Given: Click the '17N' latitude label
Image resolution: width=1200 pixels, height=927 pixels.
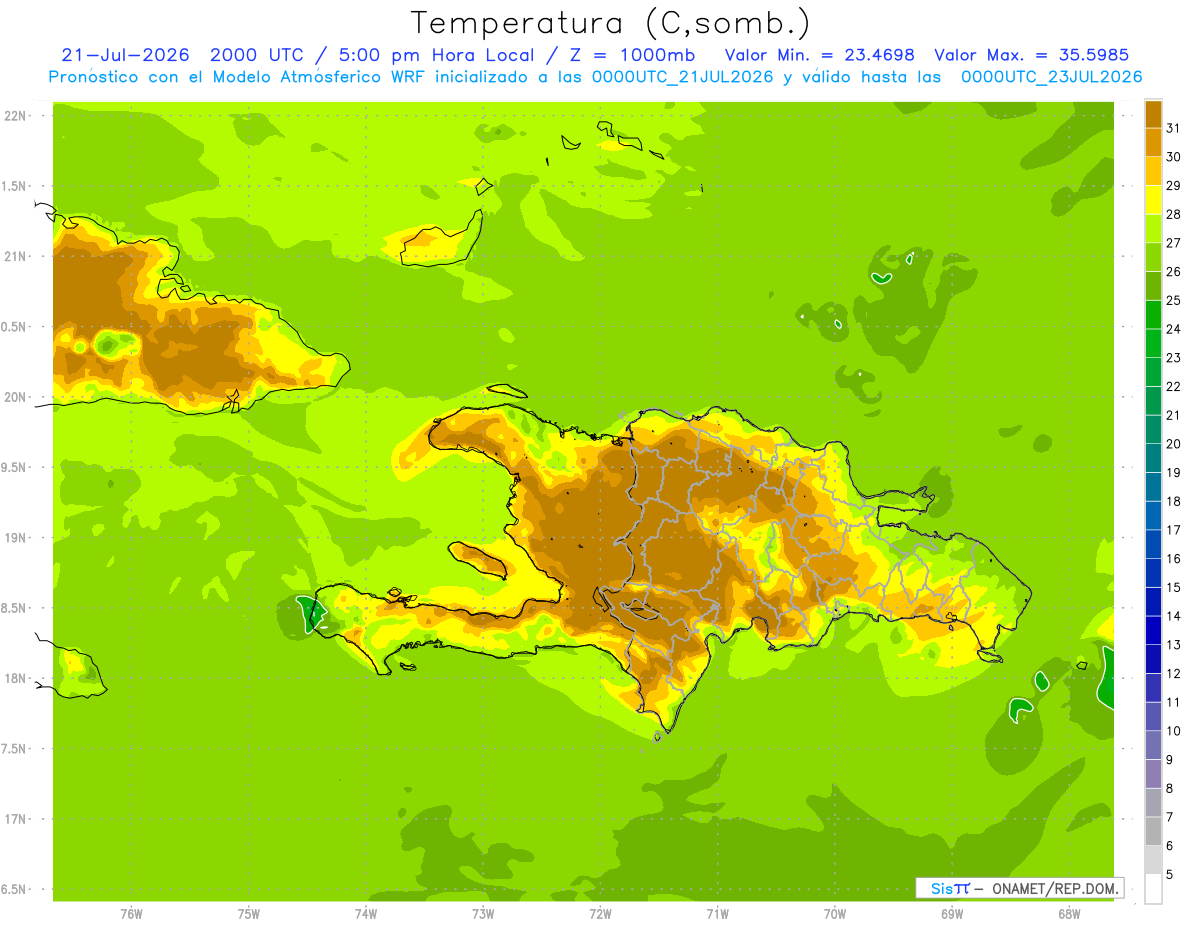Looking at the screenshot, I should (x=15, y=819).
